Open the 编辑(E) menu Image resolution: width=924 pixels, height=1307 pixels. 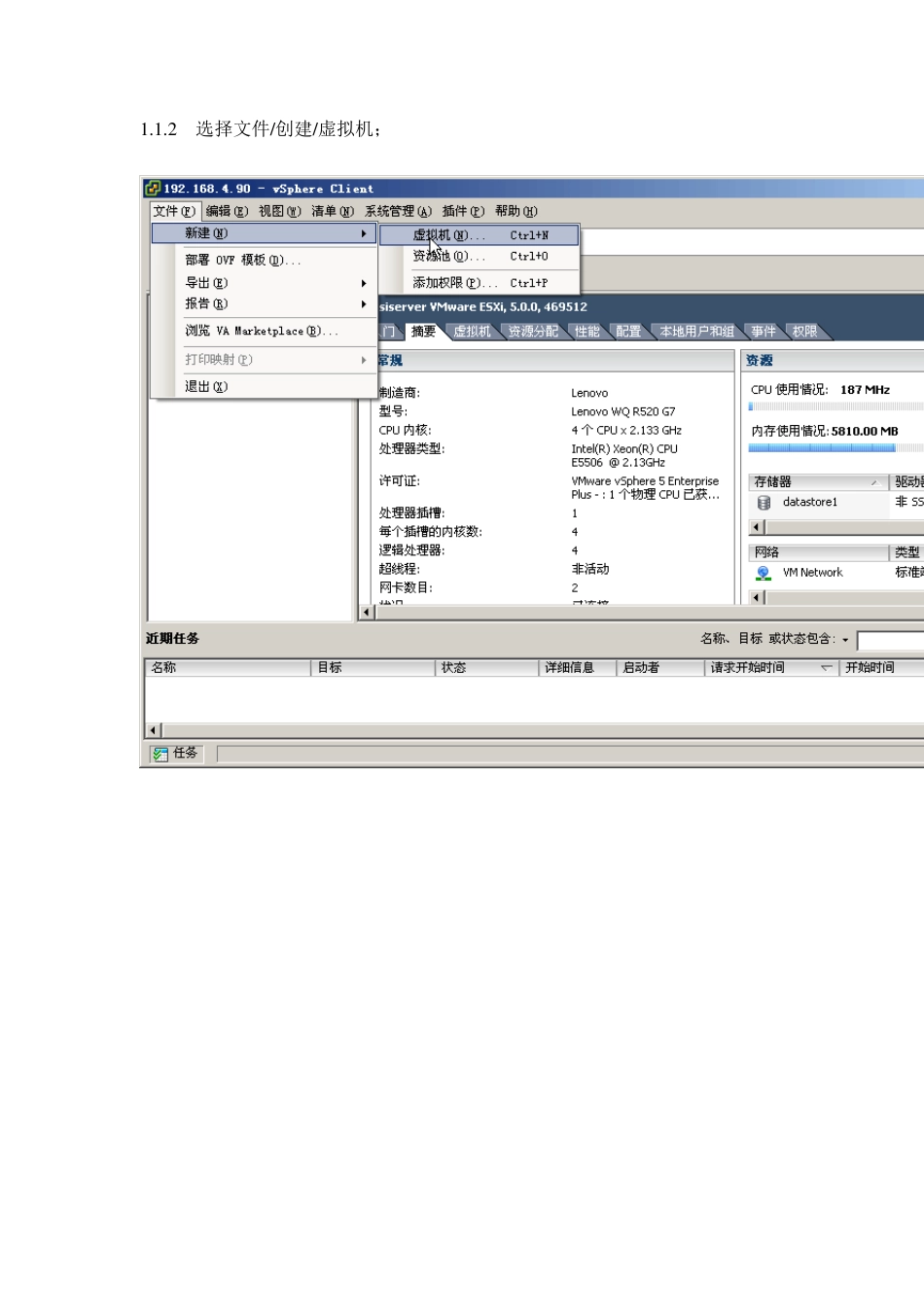[x=227, y=211]
